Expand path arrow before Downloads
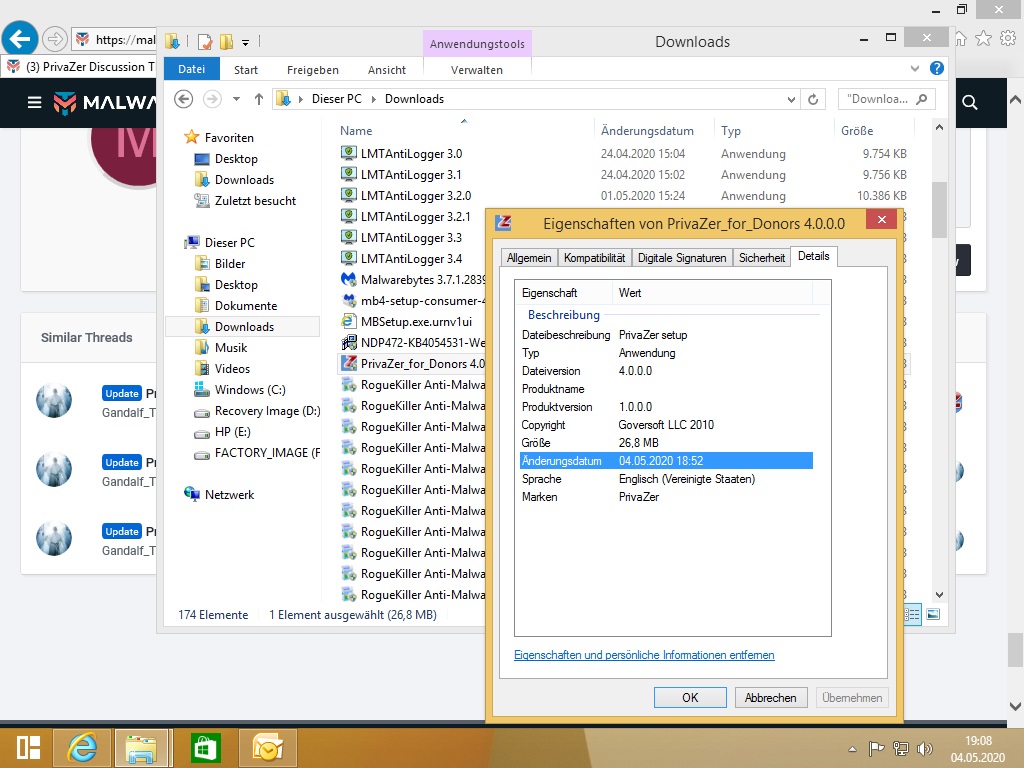The height and width of the screenshot is (768, 1024). (374, 99)
